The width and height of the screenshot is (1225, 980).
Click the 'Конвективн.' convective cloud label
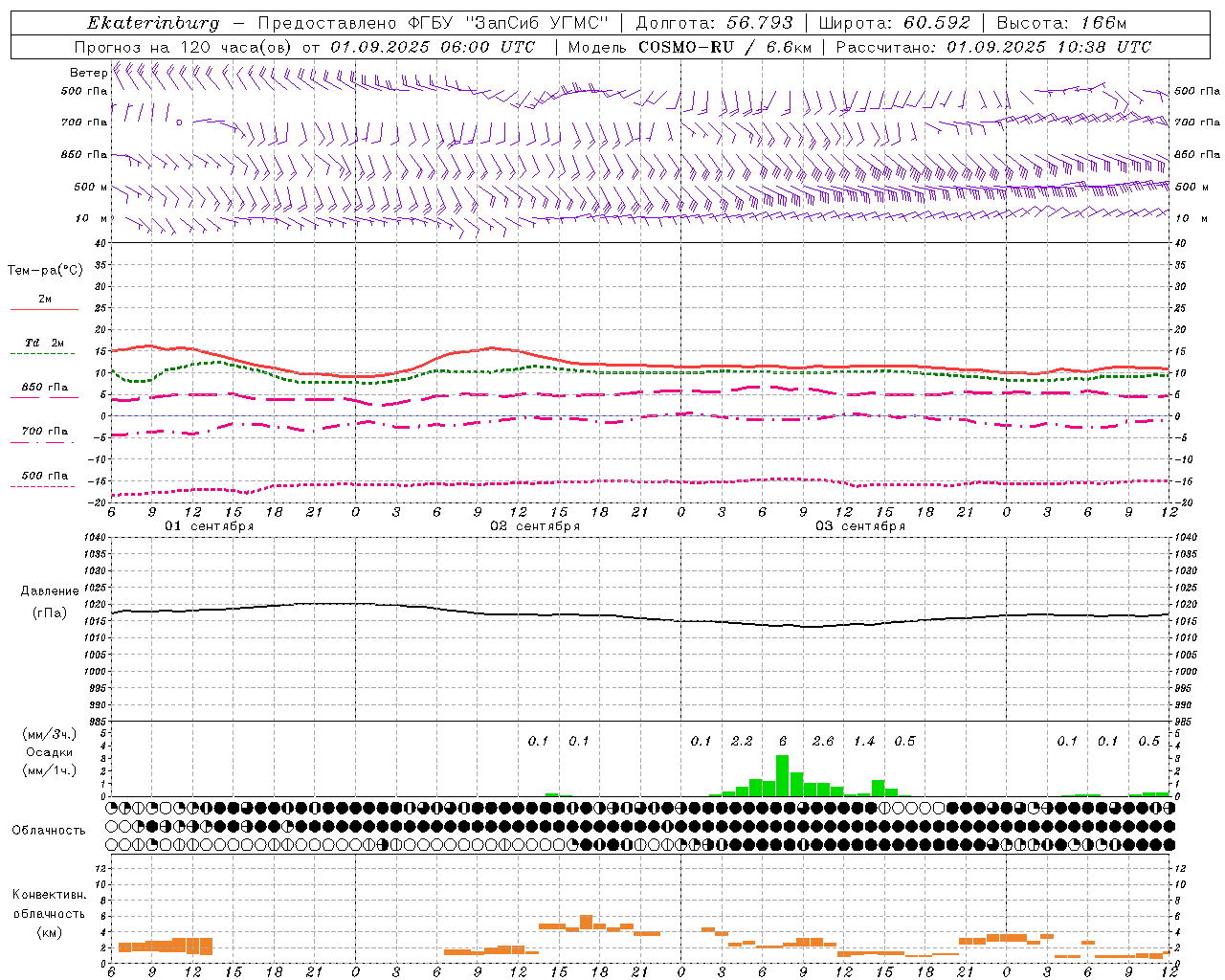(49, 894)
